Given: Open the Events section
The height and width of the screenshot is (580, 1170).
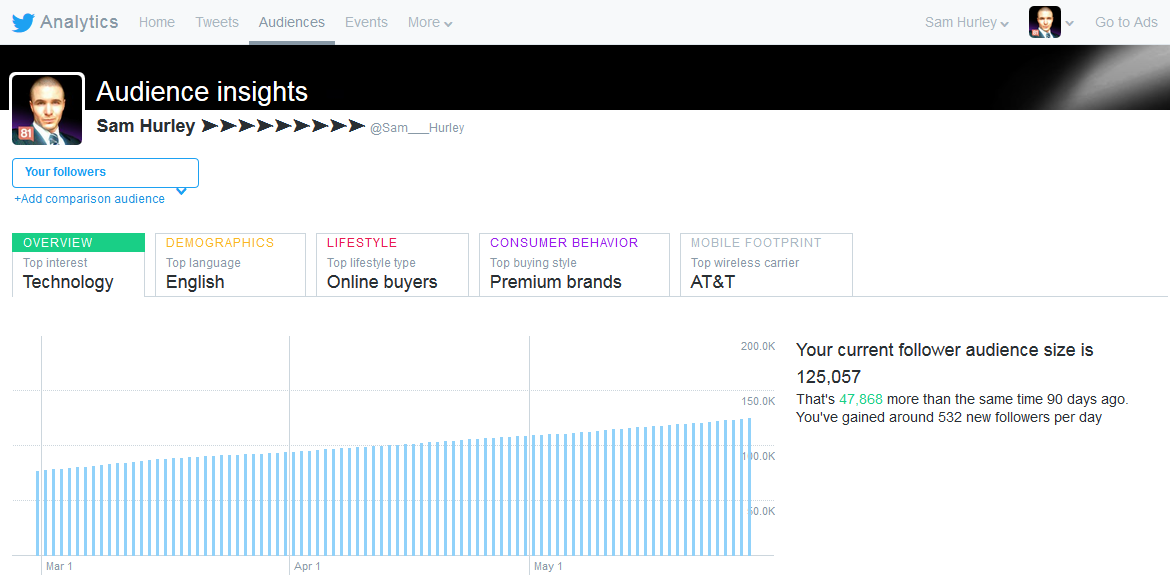Looking at the screenshot, I should tap(366, 22).
